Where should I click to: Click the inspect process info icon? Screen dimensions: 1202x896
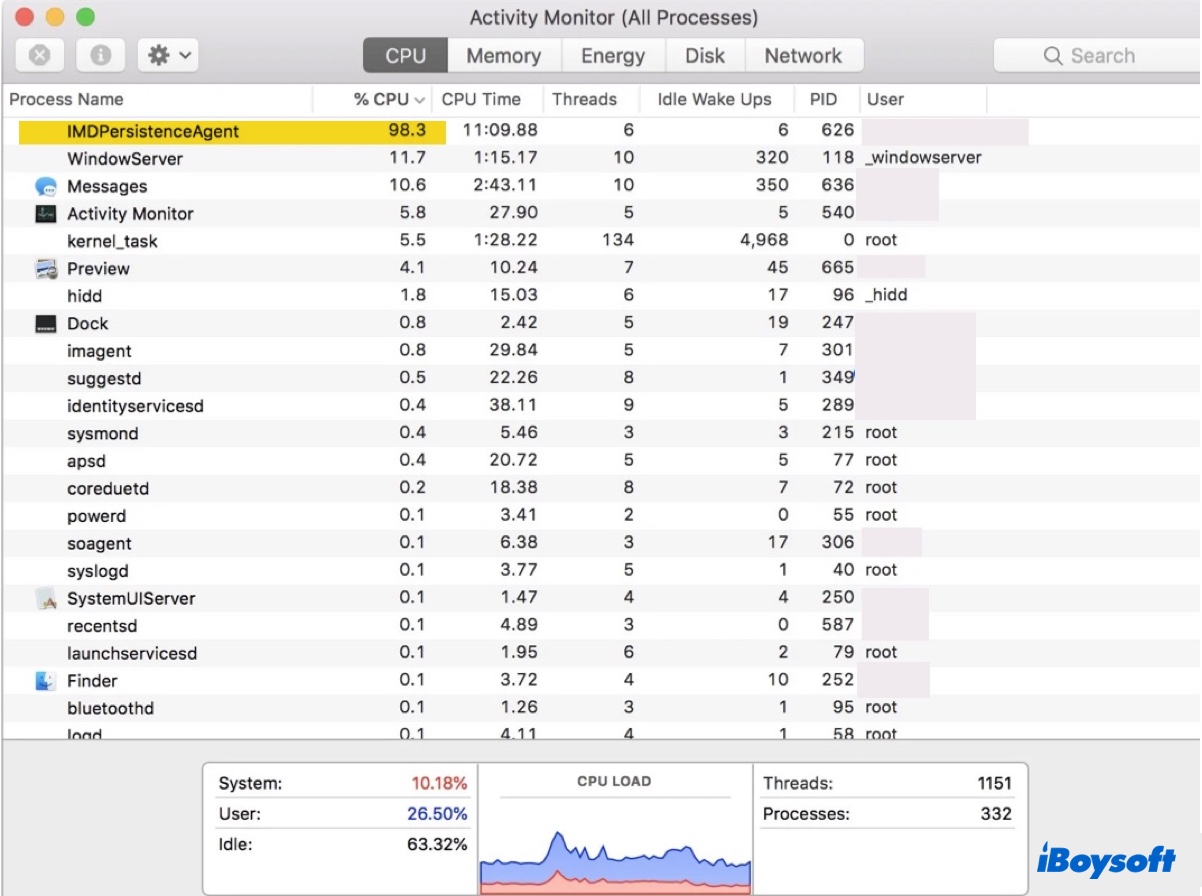pyautogui.click(x=100, y=55)
